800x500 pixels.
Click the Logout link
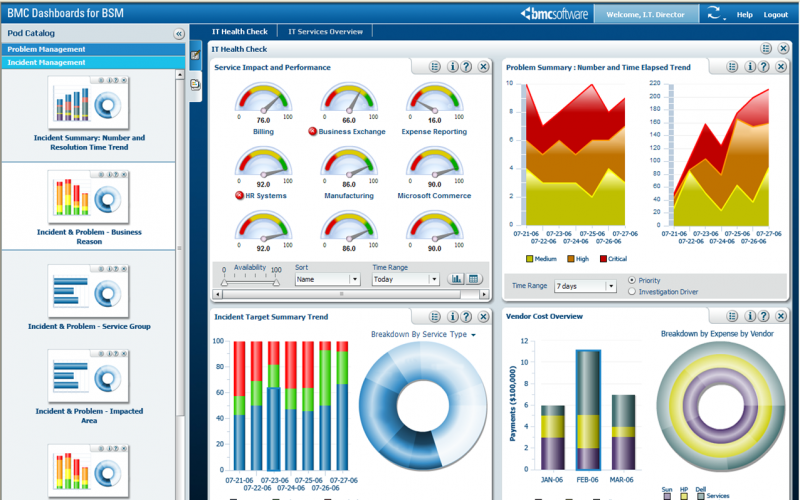[x=776, y=14]
